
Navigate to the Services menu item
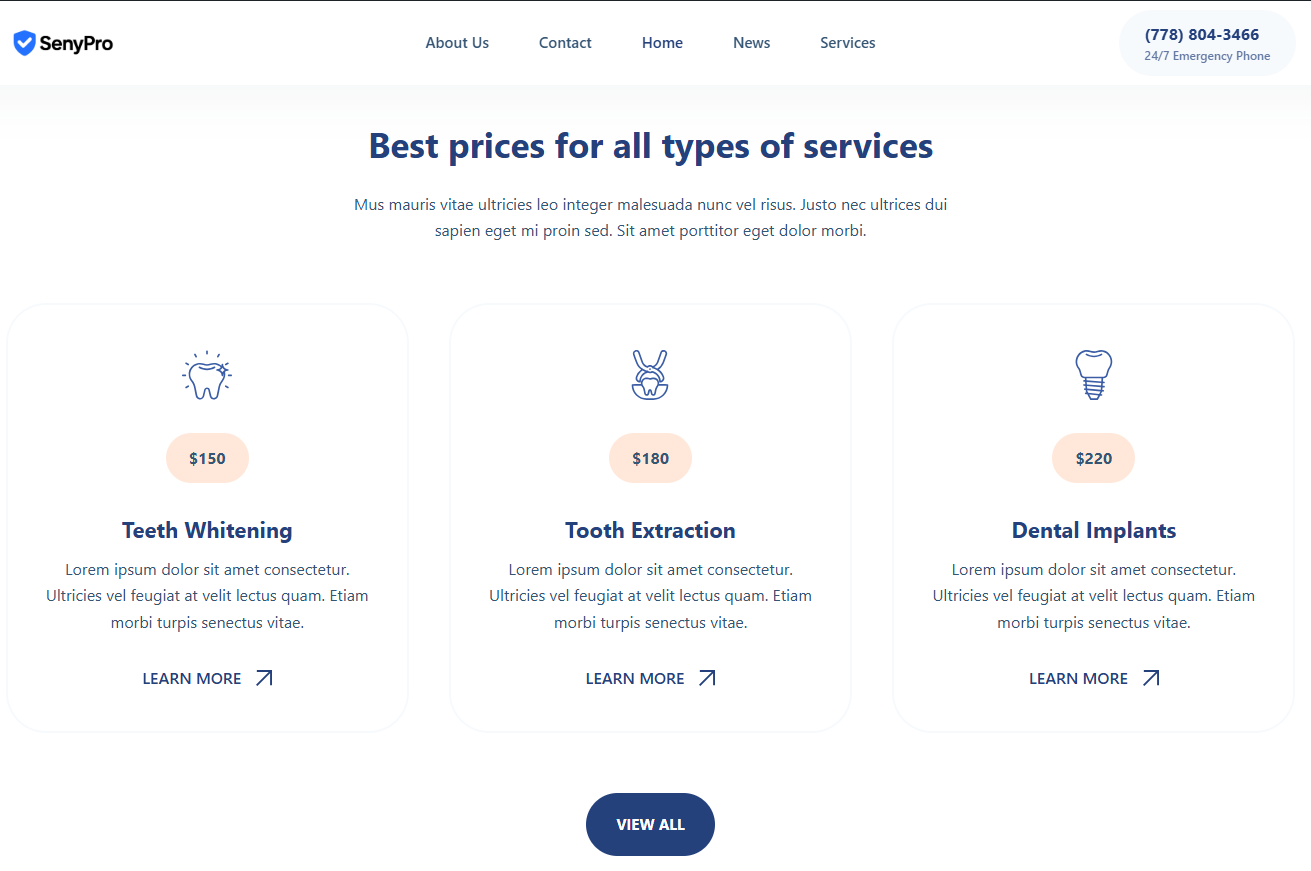click(x=847, y=43)
